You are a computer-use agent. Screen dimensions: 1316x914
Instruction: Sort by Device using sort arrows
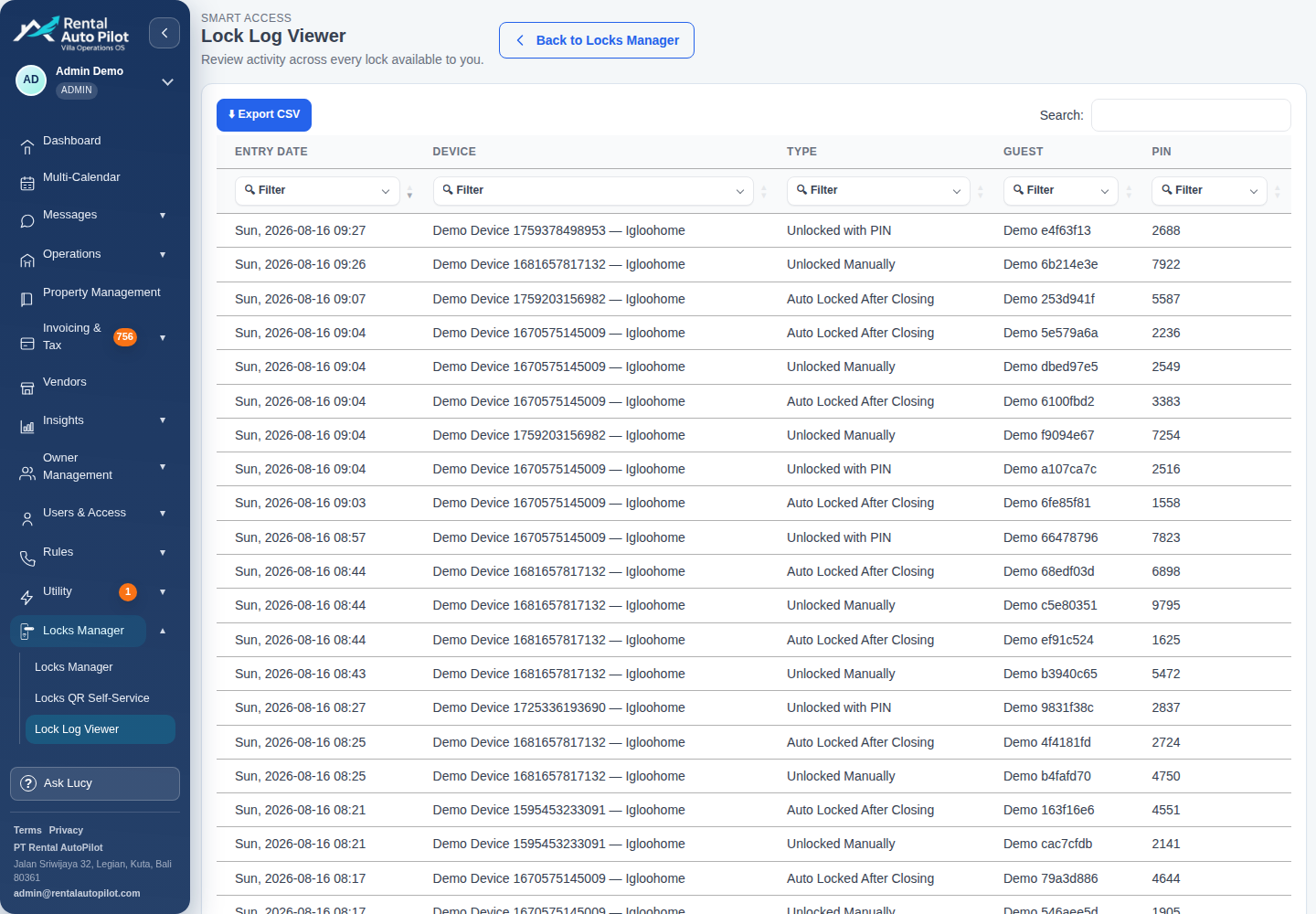[764, 191]
